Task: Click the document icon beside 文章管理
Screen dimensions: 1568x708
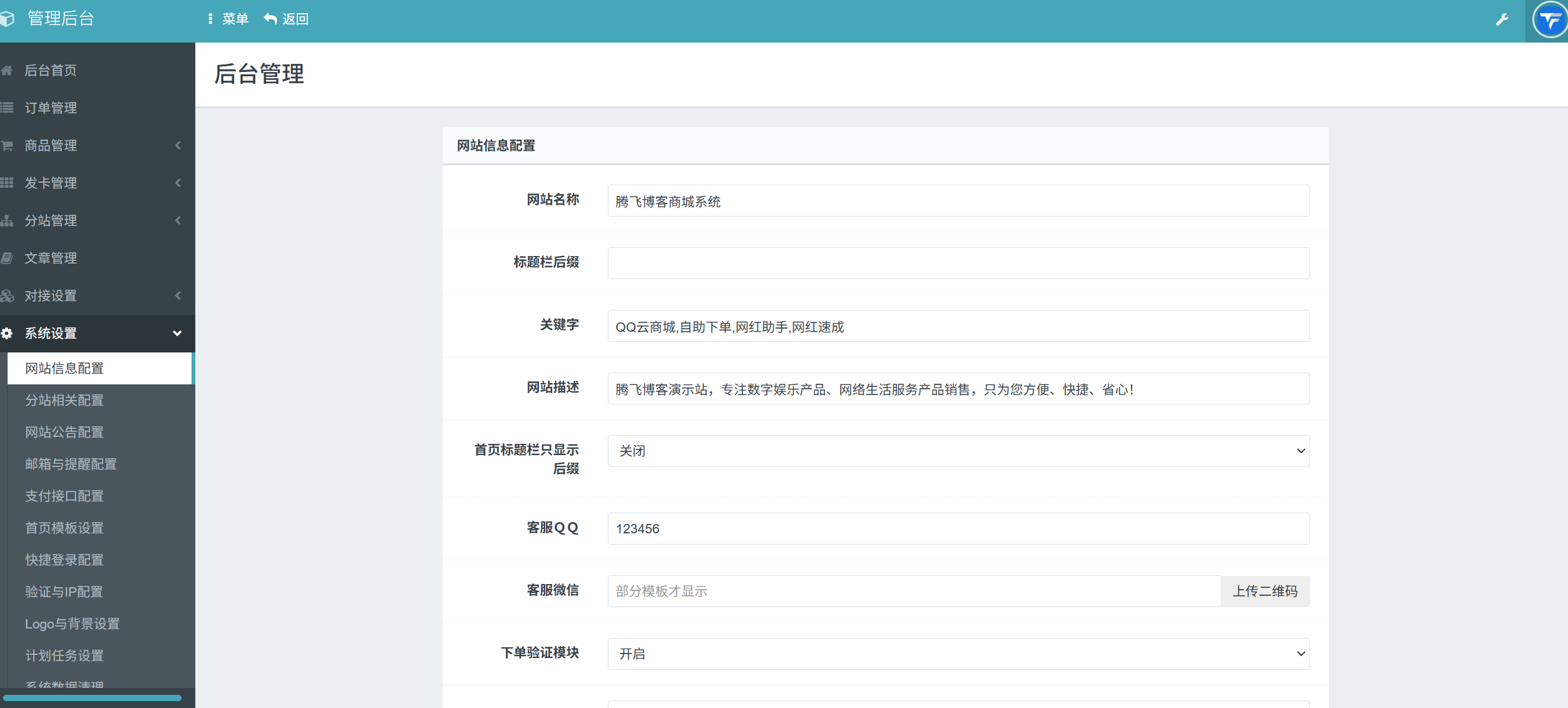Action: point(8,258)
